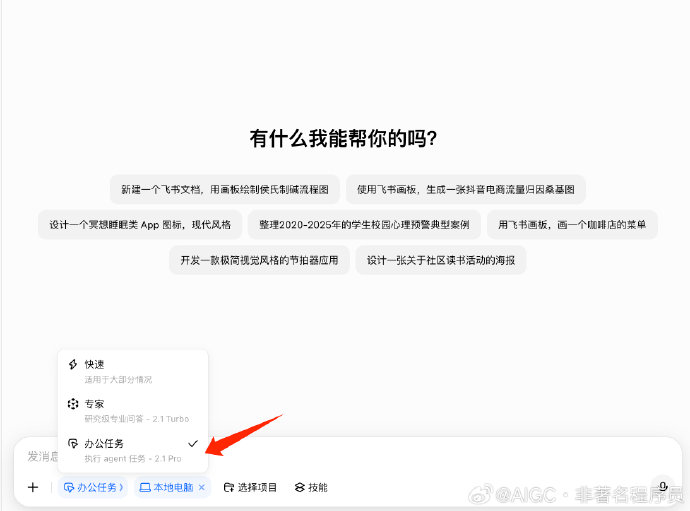Choose suggestion 设计一个冥想睡眠类 App 图标

(140, 224)
